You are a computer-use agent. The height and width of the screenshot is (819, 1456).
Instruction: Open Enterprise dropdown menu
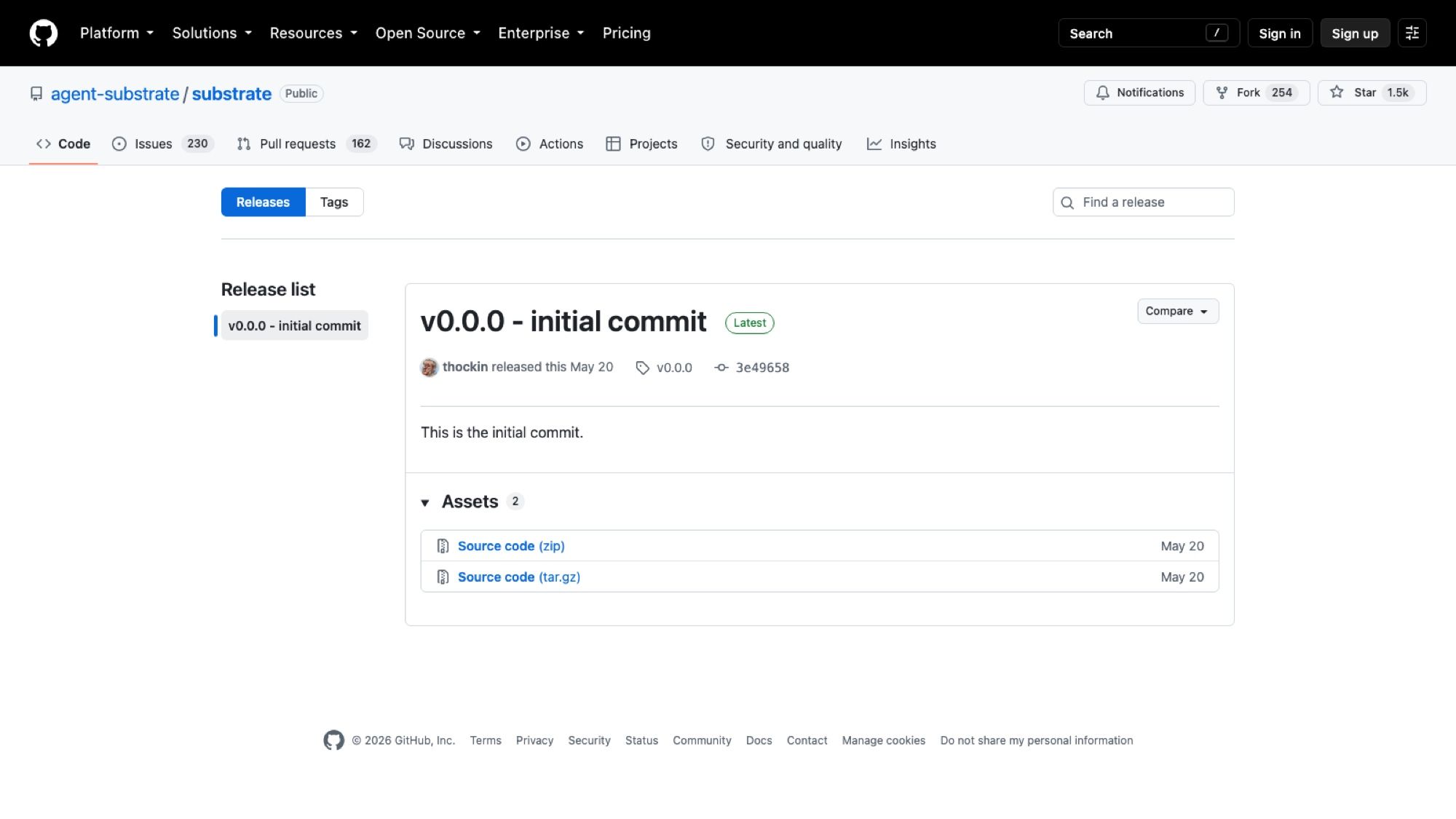pos(541,33)
